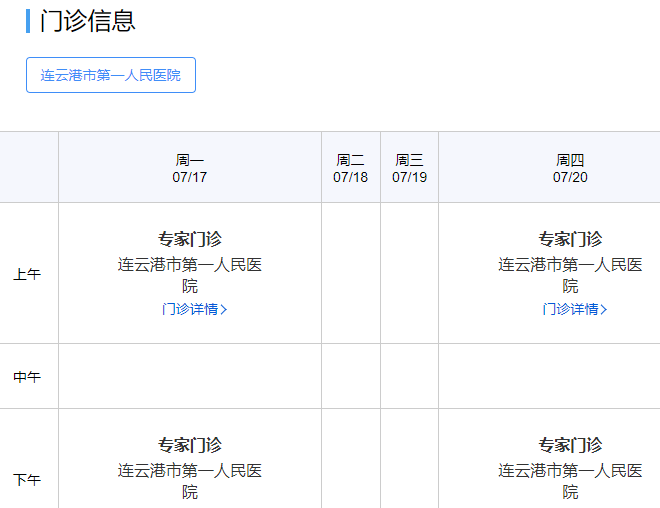The image size is (660, 508).
Task: Click the 中午 row label
Action: tap(27, 377)
